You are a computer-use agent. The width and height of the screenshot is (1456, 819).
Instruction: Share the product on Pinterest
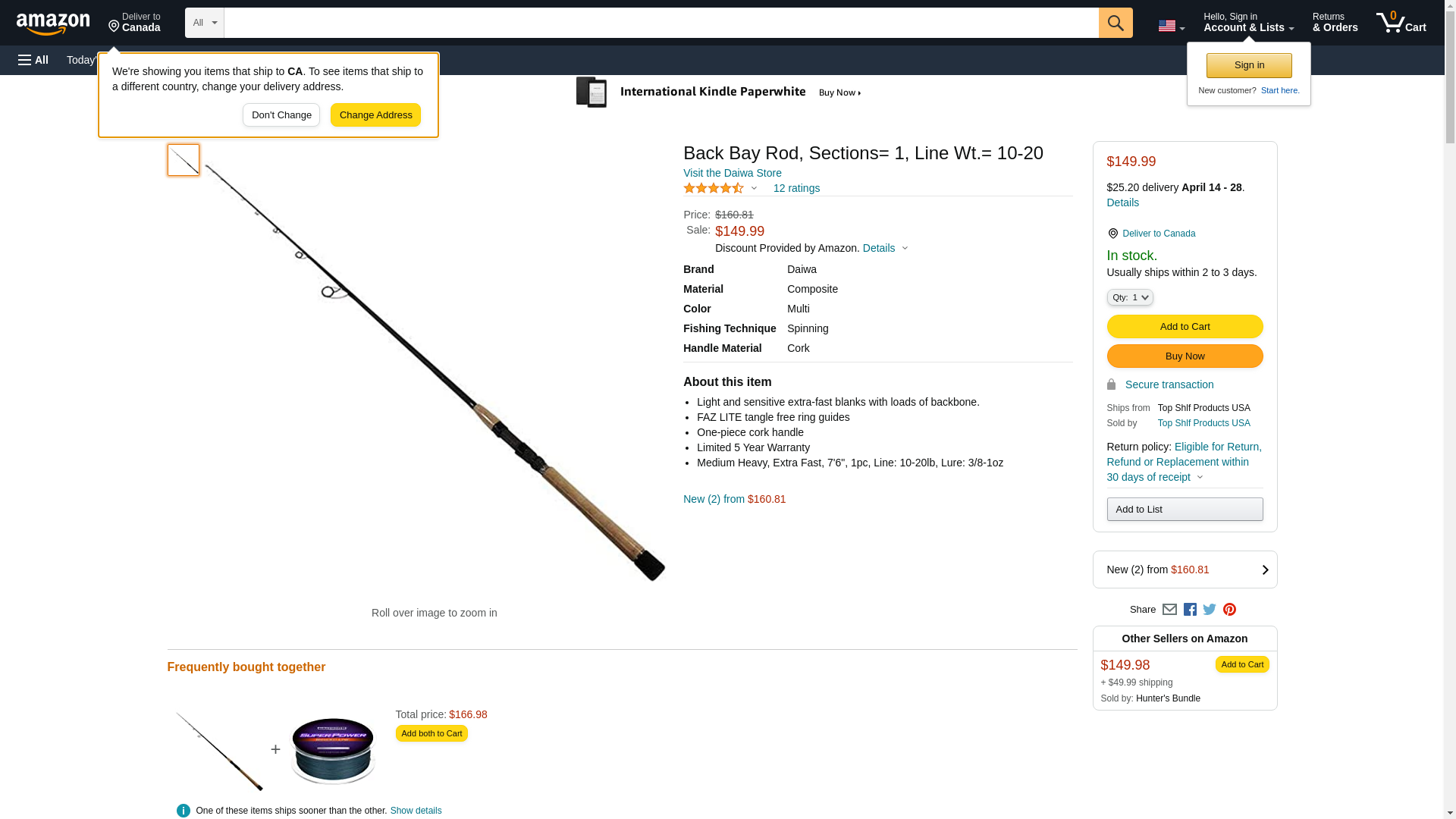point(1229,610)
